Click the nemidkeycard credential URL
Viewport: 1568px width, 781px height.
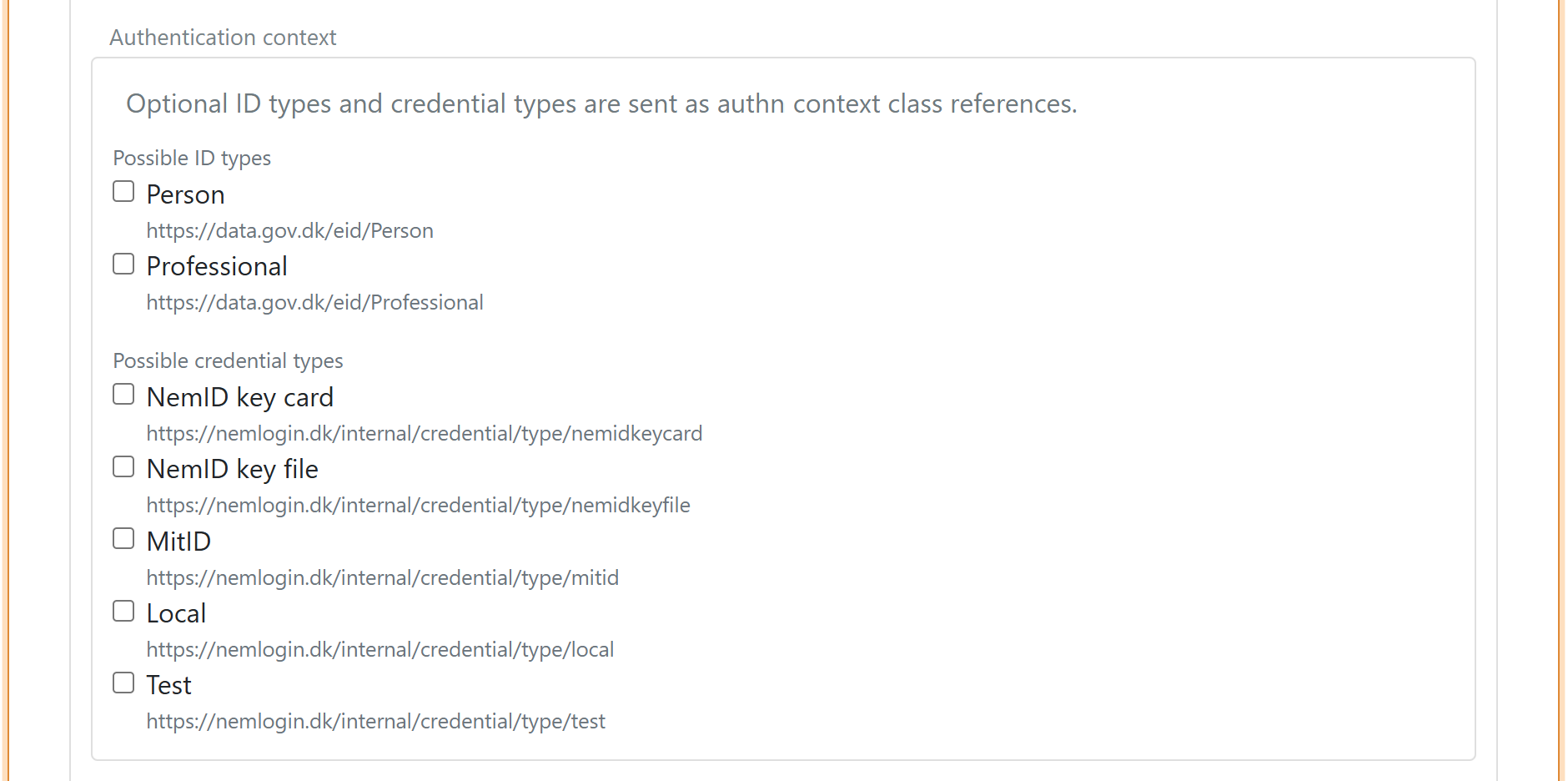click(424, 433)
